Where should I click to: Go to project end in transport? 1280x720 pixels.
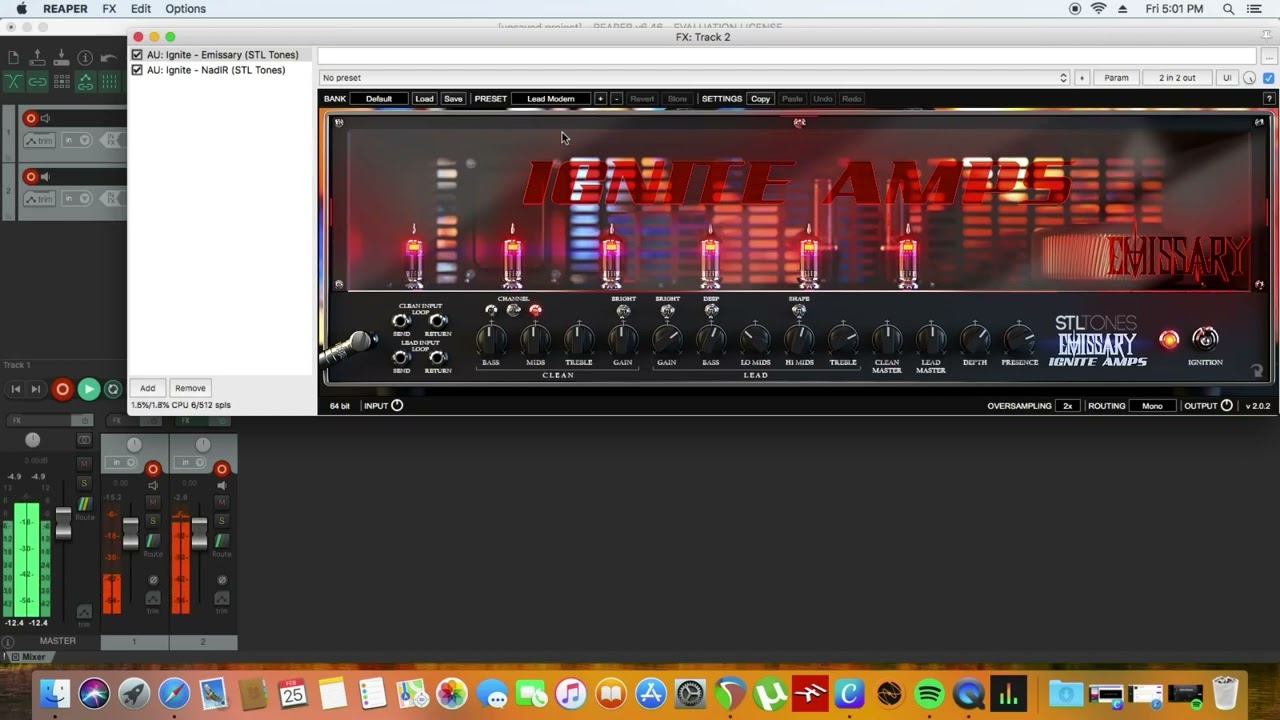point(36,389)
